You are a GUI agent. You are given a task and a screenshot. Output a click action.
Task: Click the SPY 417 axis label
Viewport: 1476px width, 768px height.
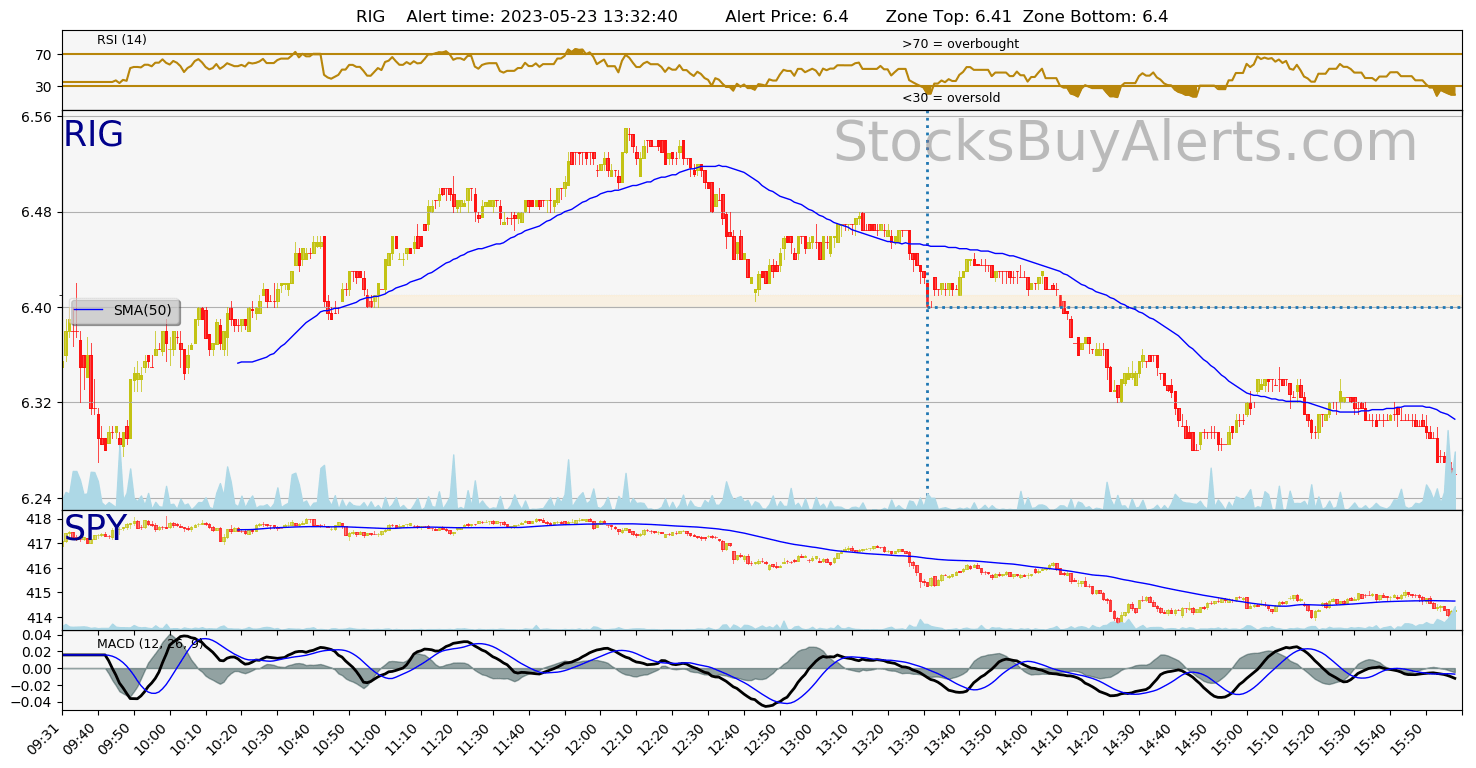coord(40,544)
